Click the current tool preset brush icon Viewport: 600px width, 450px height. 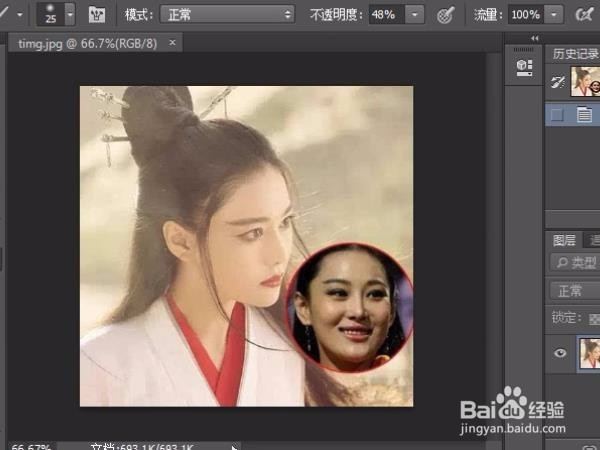[4, 14]
